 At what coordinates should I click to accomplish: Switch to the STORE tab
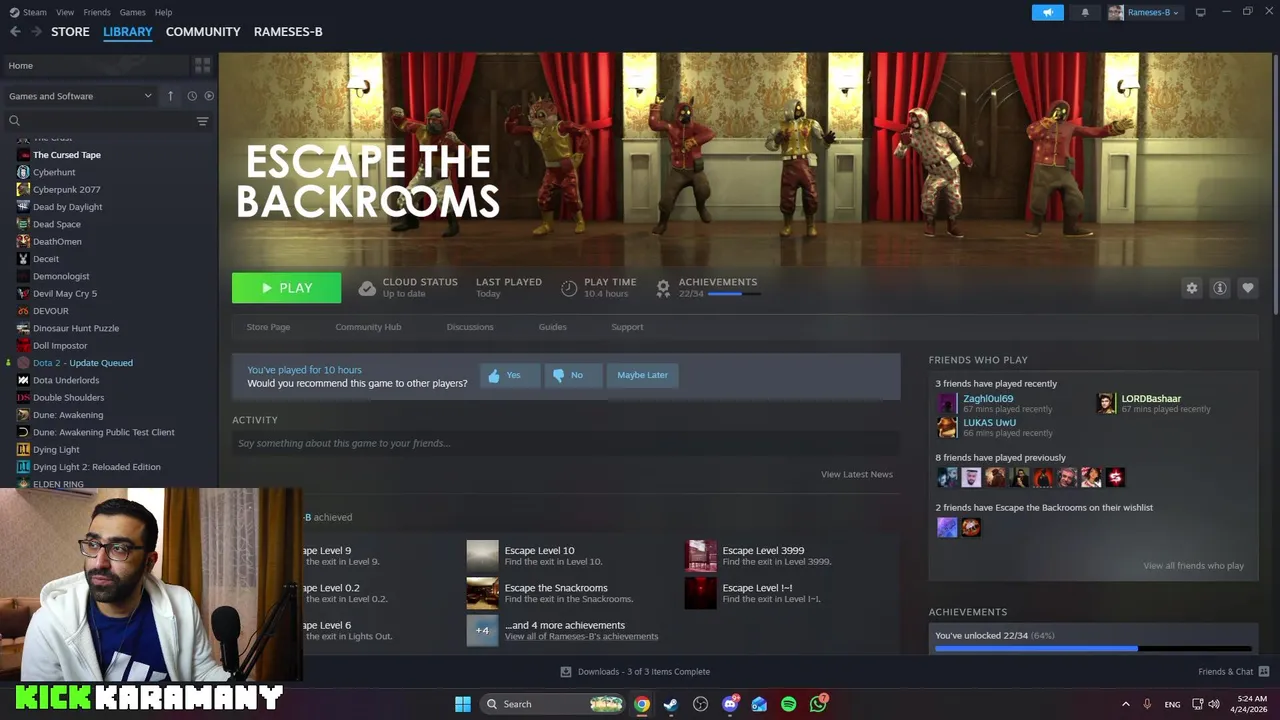[70, 31]
